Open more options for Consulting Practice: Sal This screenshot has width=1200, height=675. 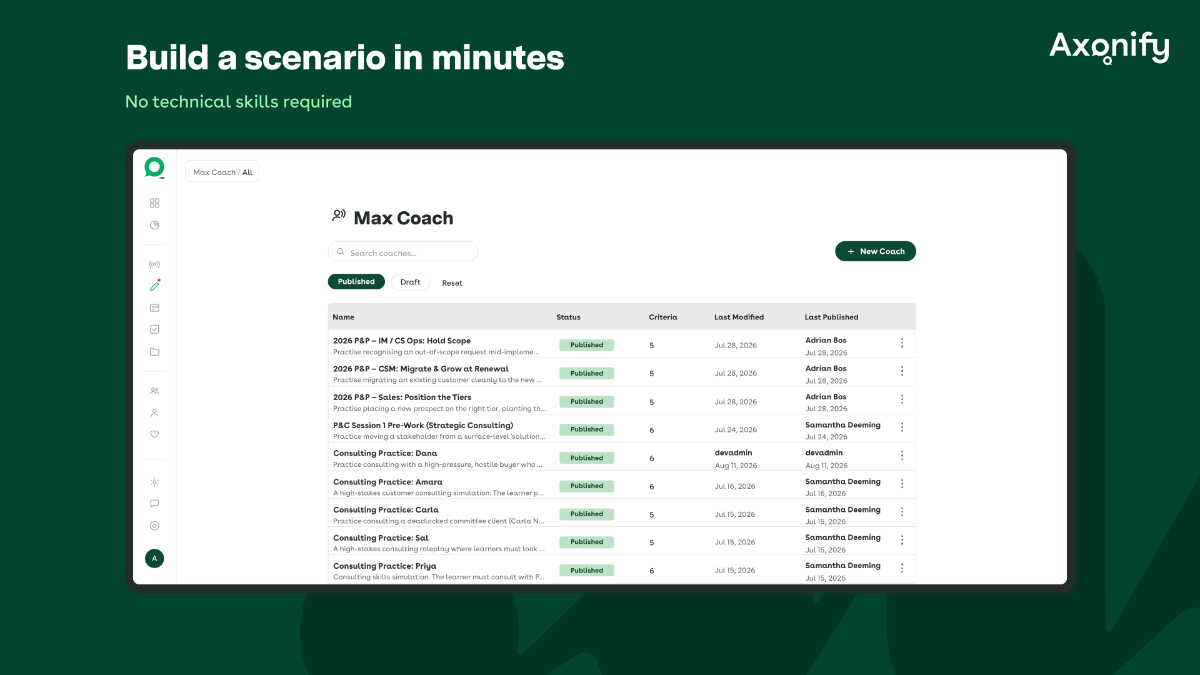(x=901, y=539)
